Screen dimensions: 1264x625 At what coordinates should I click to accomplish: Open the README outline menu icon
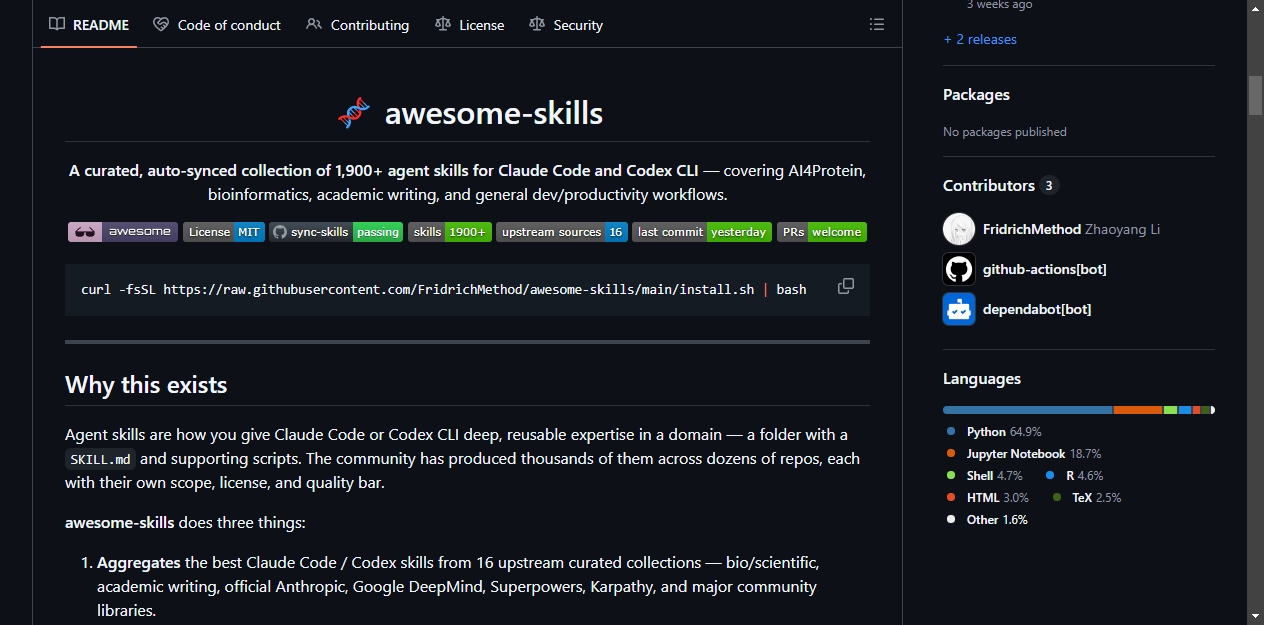click(877, 24)
